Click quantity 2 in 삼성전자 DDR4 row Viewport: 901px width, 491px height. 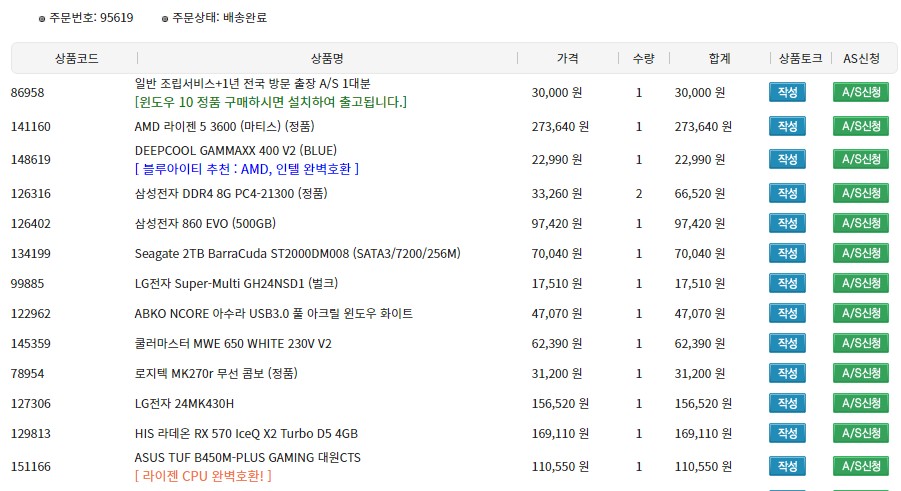point(639,193)
